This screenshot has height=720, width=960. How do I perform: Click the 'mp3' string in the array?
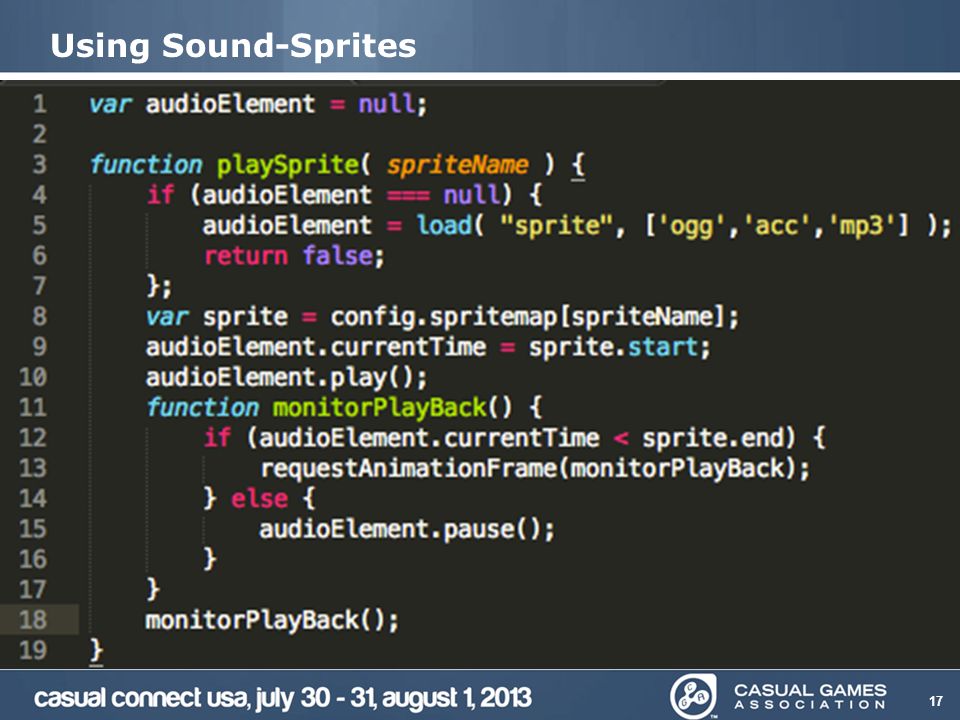tap(861, 225)
